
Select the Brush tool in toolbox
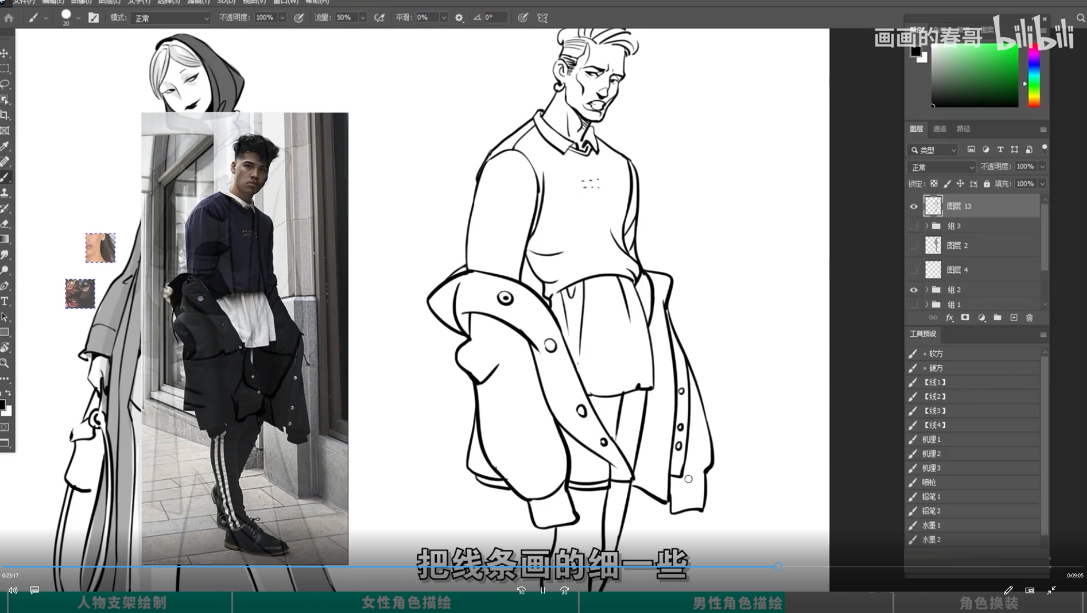click(x=5, y=178)
